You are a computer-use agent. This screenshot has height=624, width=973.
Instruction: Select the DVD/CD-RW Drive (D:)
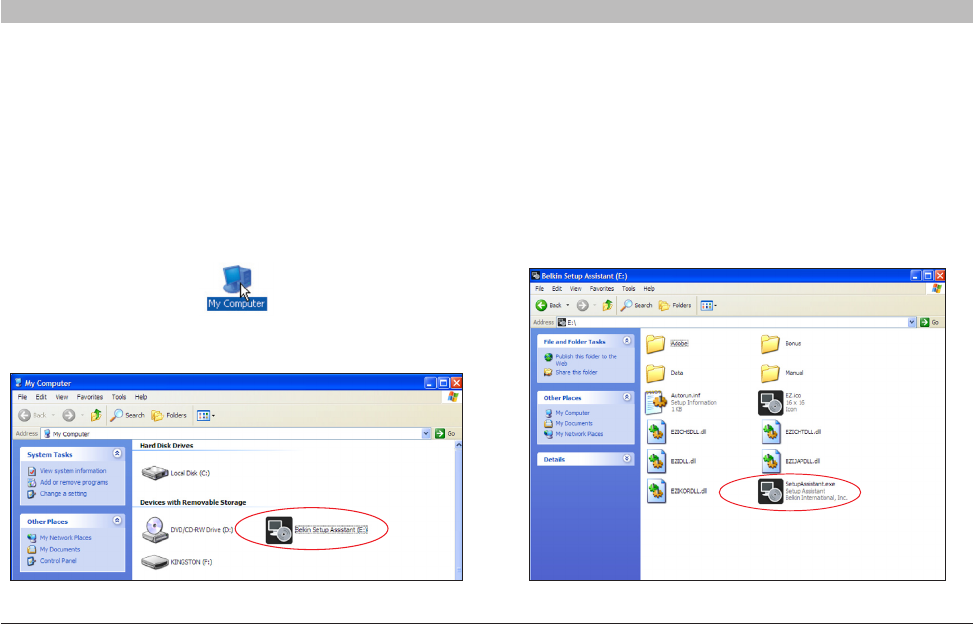click(187, 530)
